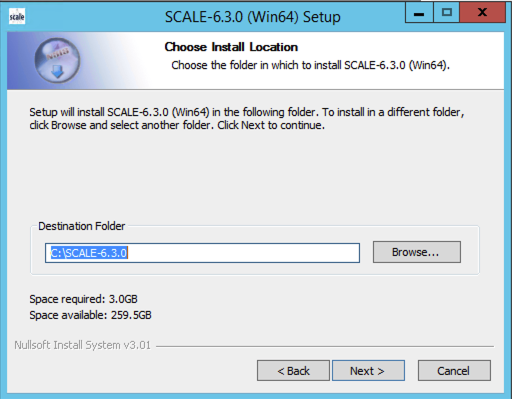Maximize the SCALE Setup window
The width and height of the screenshot is (512, 399).
tap(446, 13)
